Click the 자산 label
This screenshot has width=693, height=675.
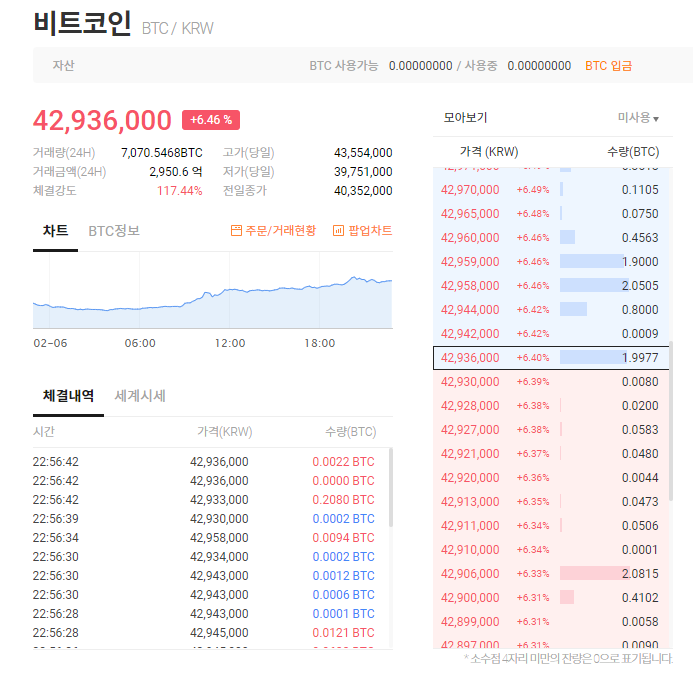[63, 66]
